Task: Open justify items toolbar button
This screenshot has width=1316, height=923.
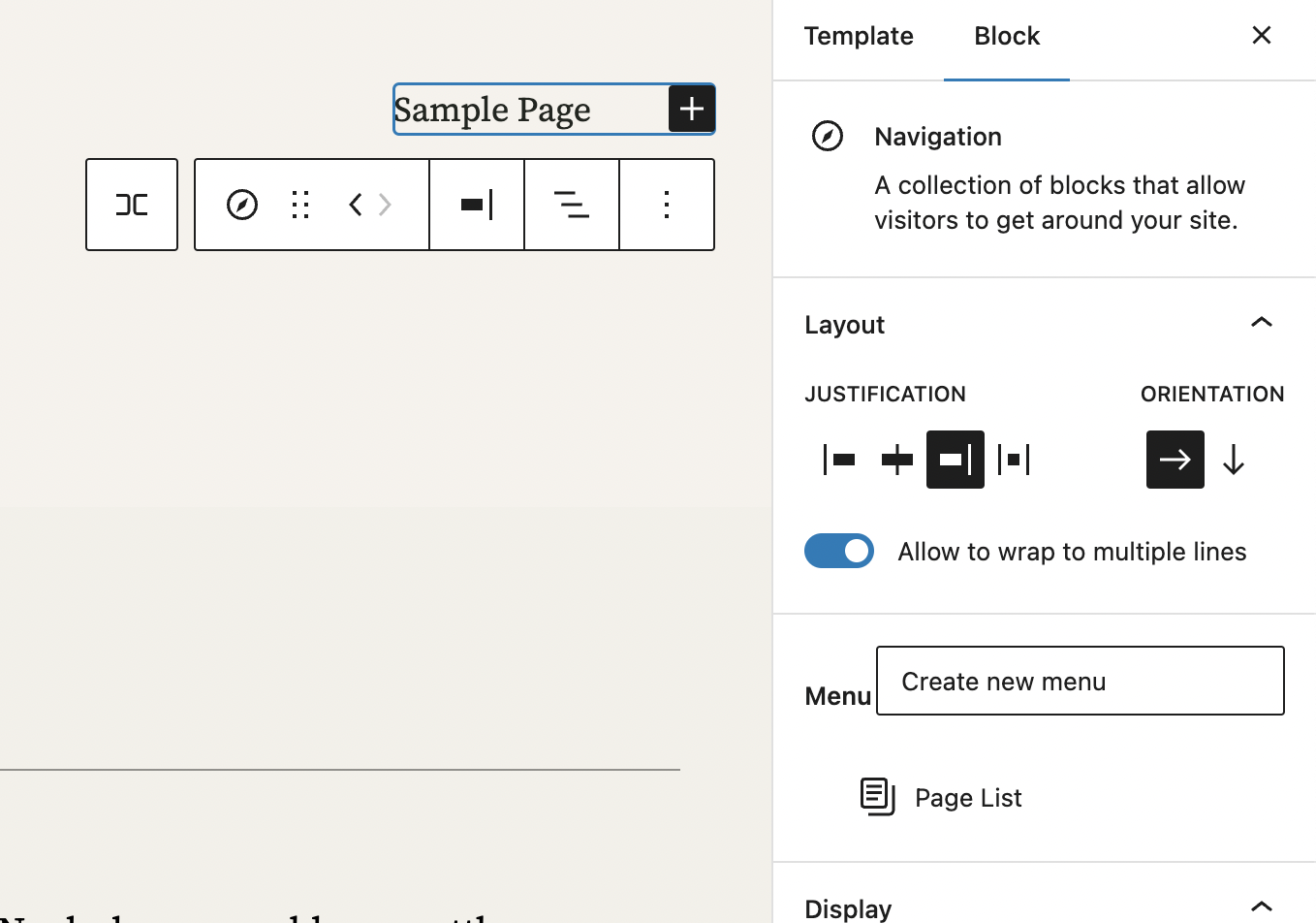Action: coord(477,205)
